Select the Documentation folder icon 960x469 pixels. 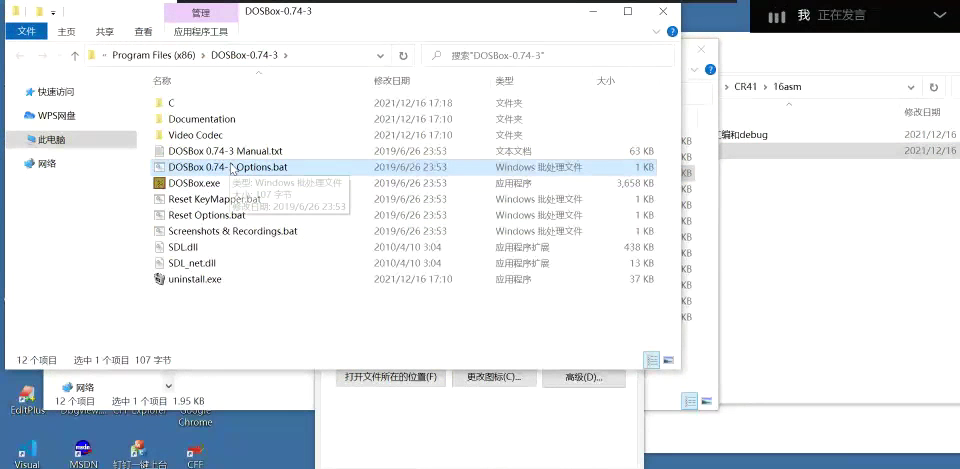[x=159, y=119]
